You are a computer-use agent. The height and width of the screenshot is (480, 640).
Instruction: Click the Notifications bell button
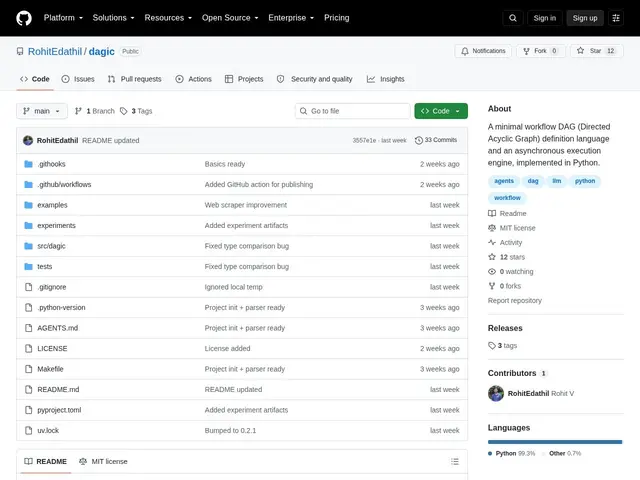click(483, 51)
